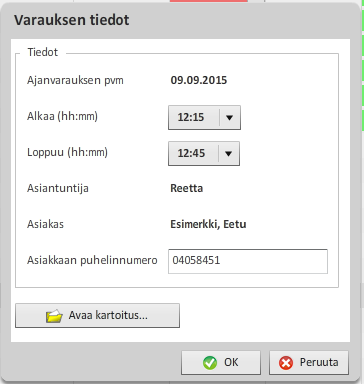Viewport: 364px width, 384px height.
Task: Click the yellow folder icon on Avaa kartoitus
Action: pos(54,316)
